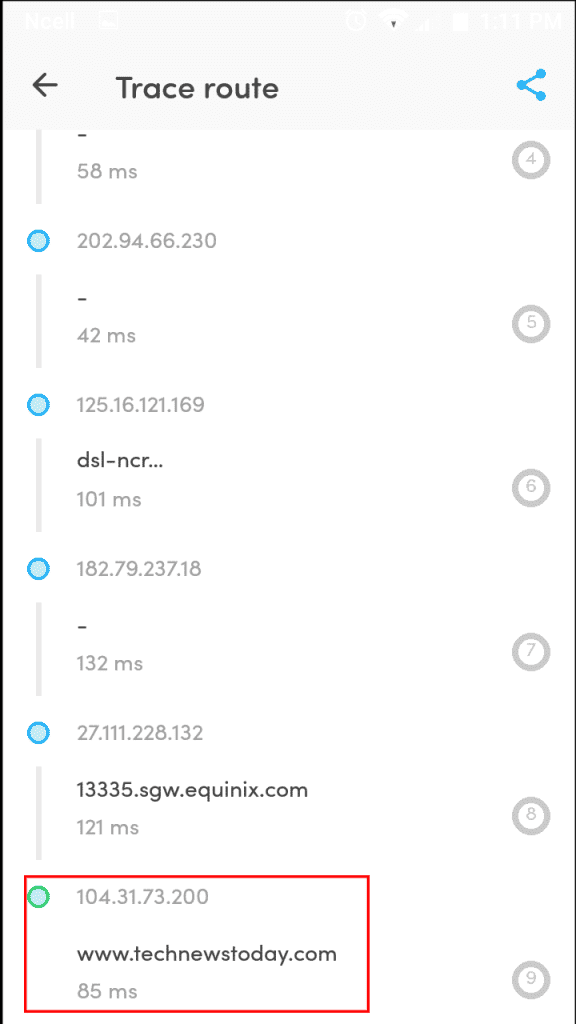The width and height of the screenshot is (576, 1024).
Task: Expand the truncated dsl-ncr hostname entry
Action: click(x=120, y=460)
